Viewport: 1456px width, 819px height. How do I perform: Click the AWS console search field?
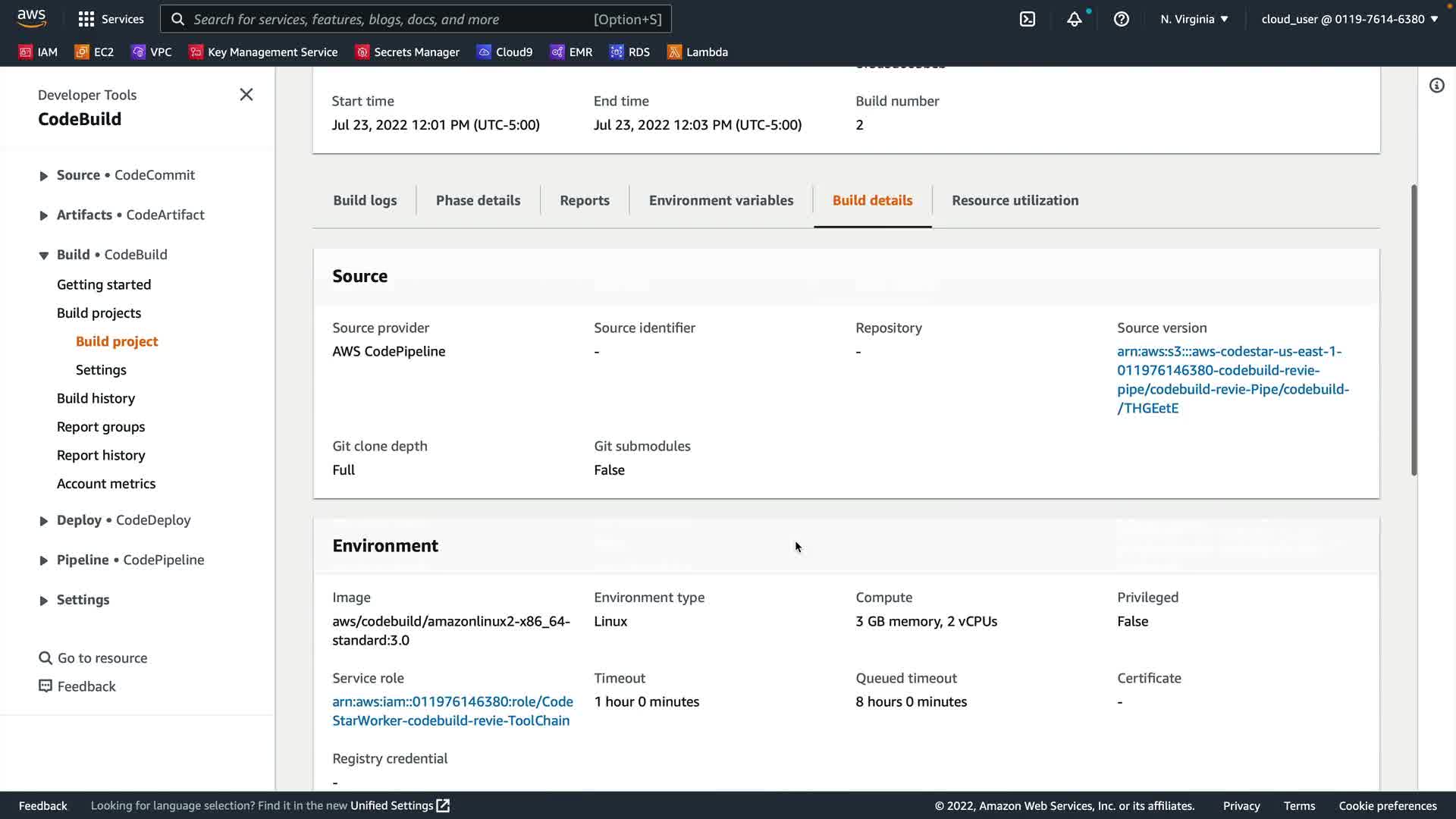pos(416,19)
